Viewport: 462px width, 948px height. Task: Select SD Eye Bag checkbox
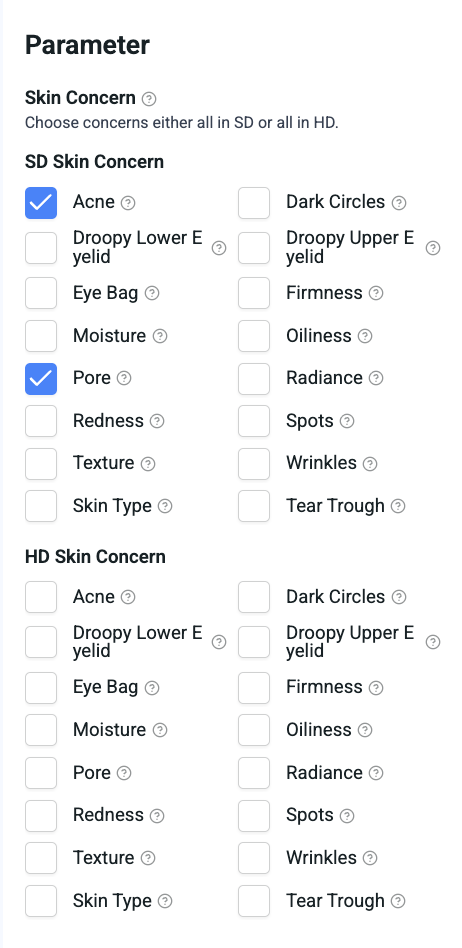[x=41, y=293]
